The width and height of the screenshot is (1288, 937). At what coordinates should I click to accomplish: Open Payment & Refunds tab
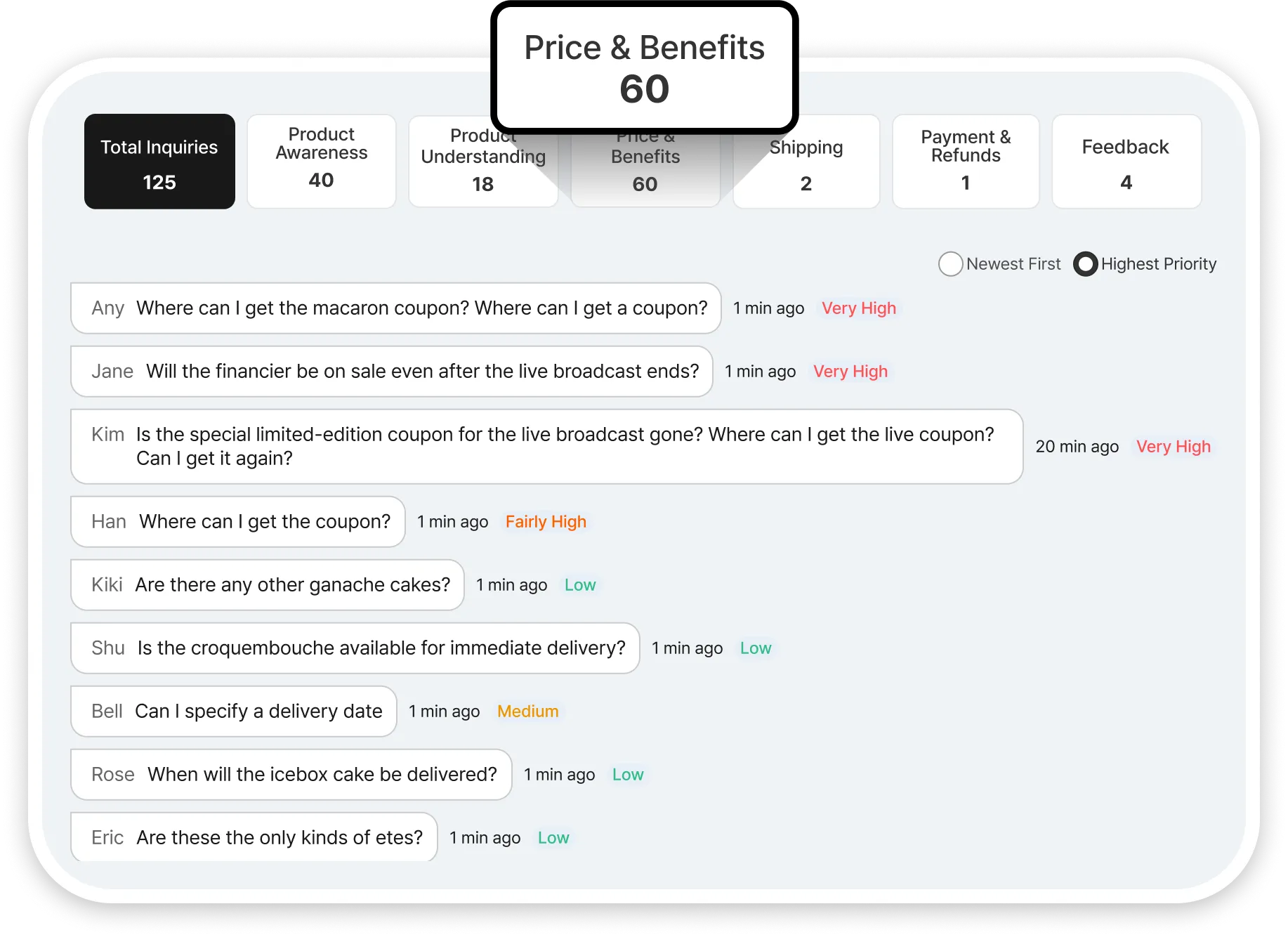[x=966, y=162]
